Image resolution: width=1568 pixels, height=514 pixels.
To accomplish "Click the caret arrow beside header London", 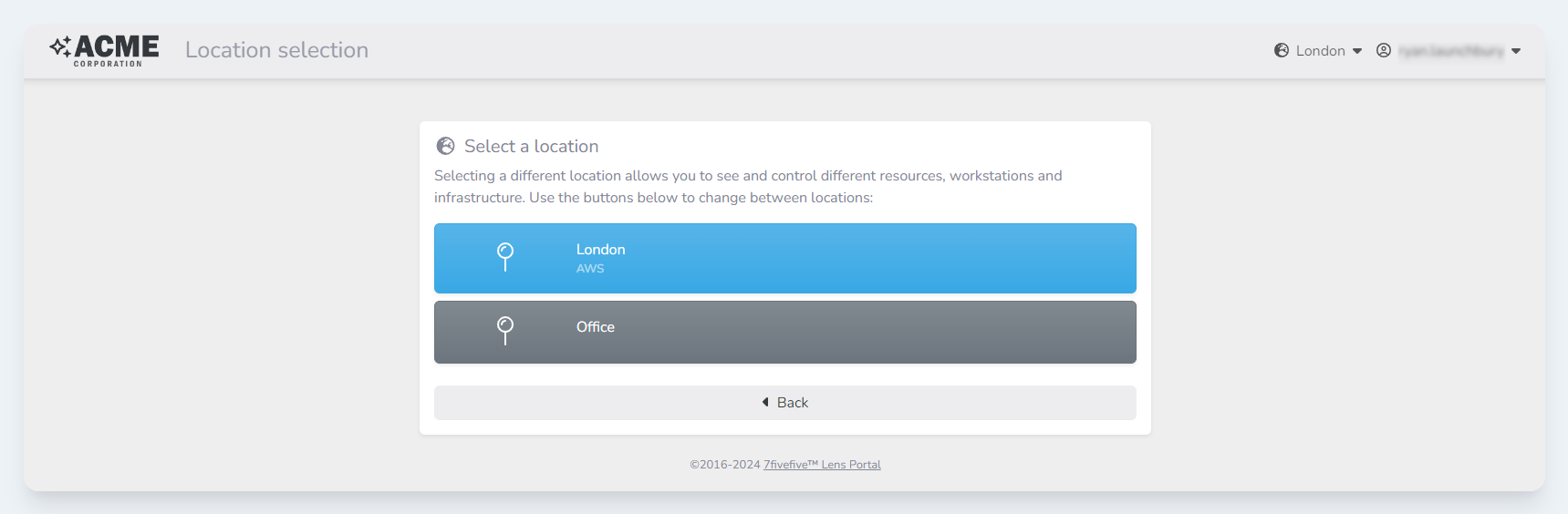I will [1357, 51].
